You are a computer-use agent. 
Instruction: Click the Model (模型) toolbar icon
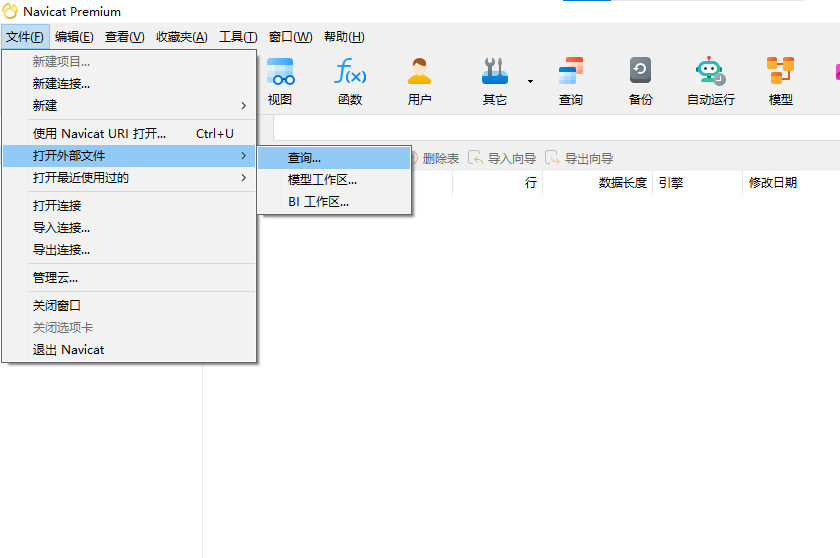[x=781, y=71]
